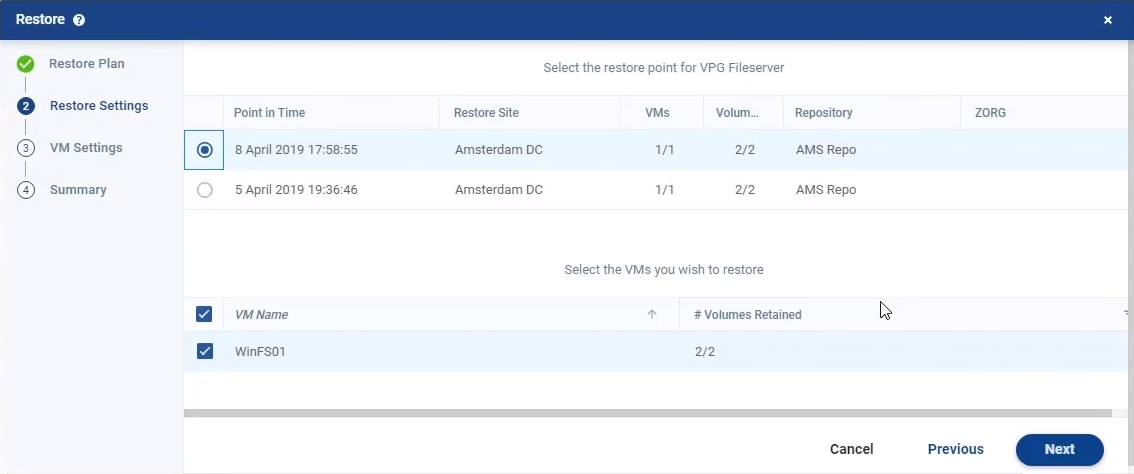This screenshot has height=474, width=1134.
Task: Click the step 3 VM Settings circle
Action: 25,148
